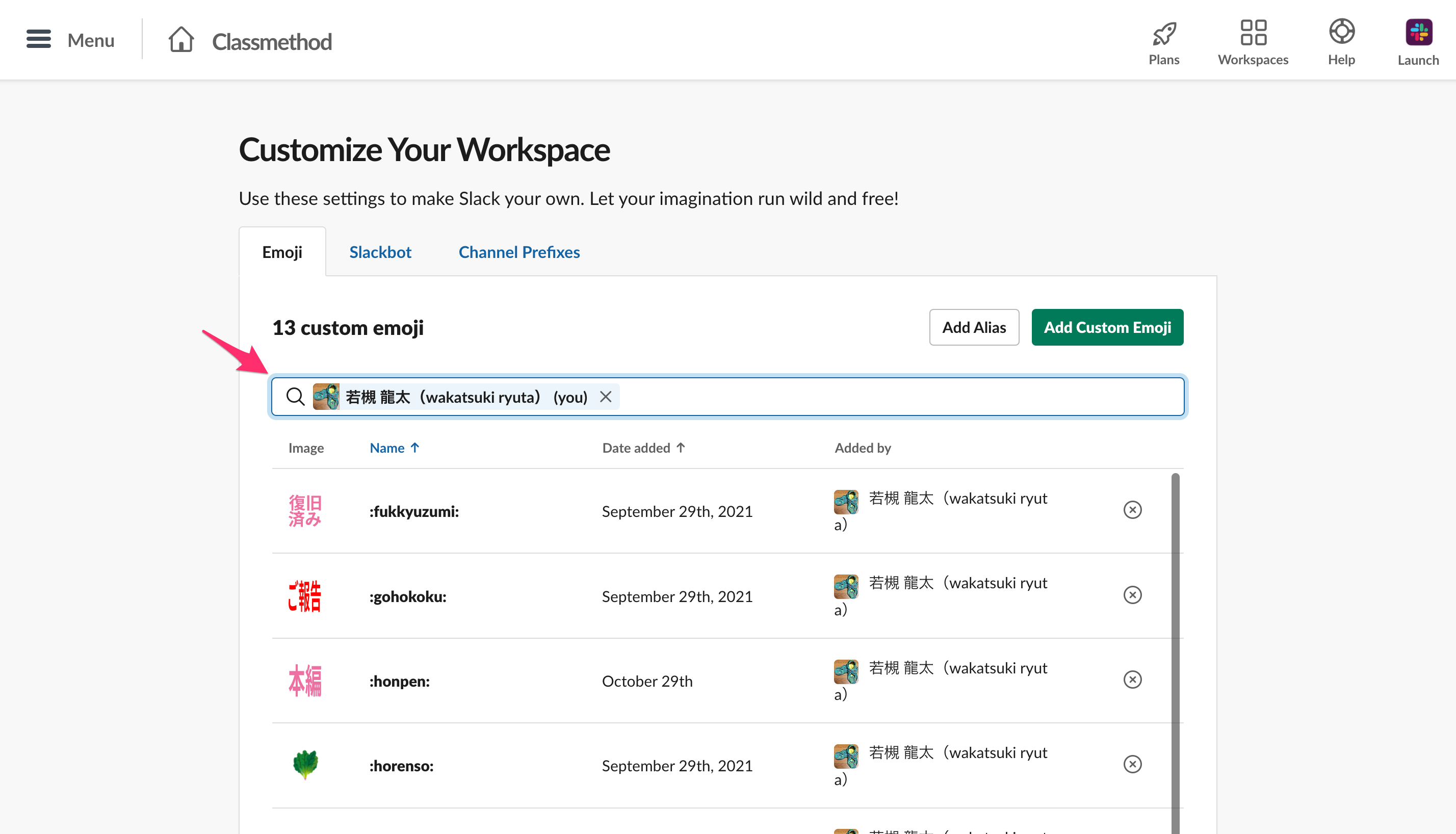
Task: Open Help lifebuoy icon
Action: (x=1341, y=32)
